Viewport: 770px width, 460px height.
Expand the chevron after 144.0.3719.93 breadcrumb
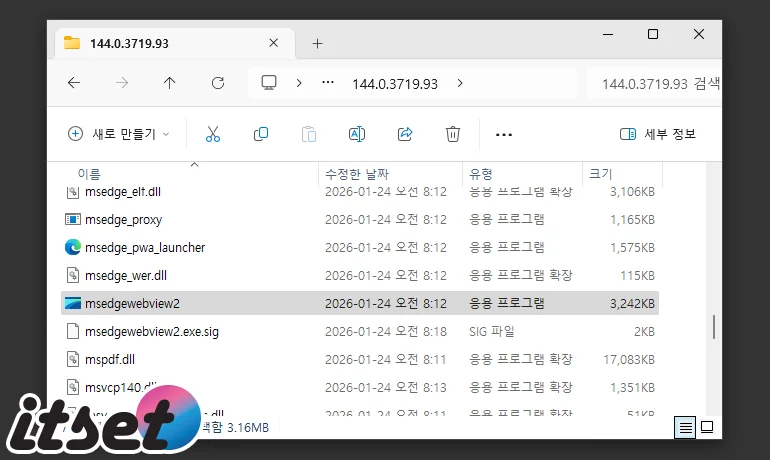point(460,83)
